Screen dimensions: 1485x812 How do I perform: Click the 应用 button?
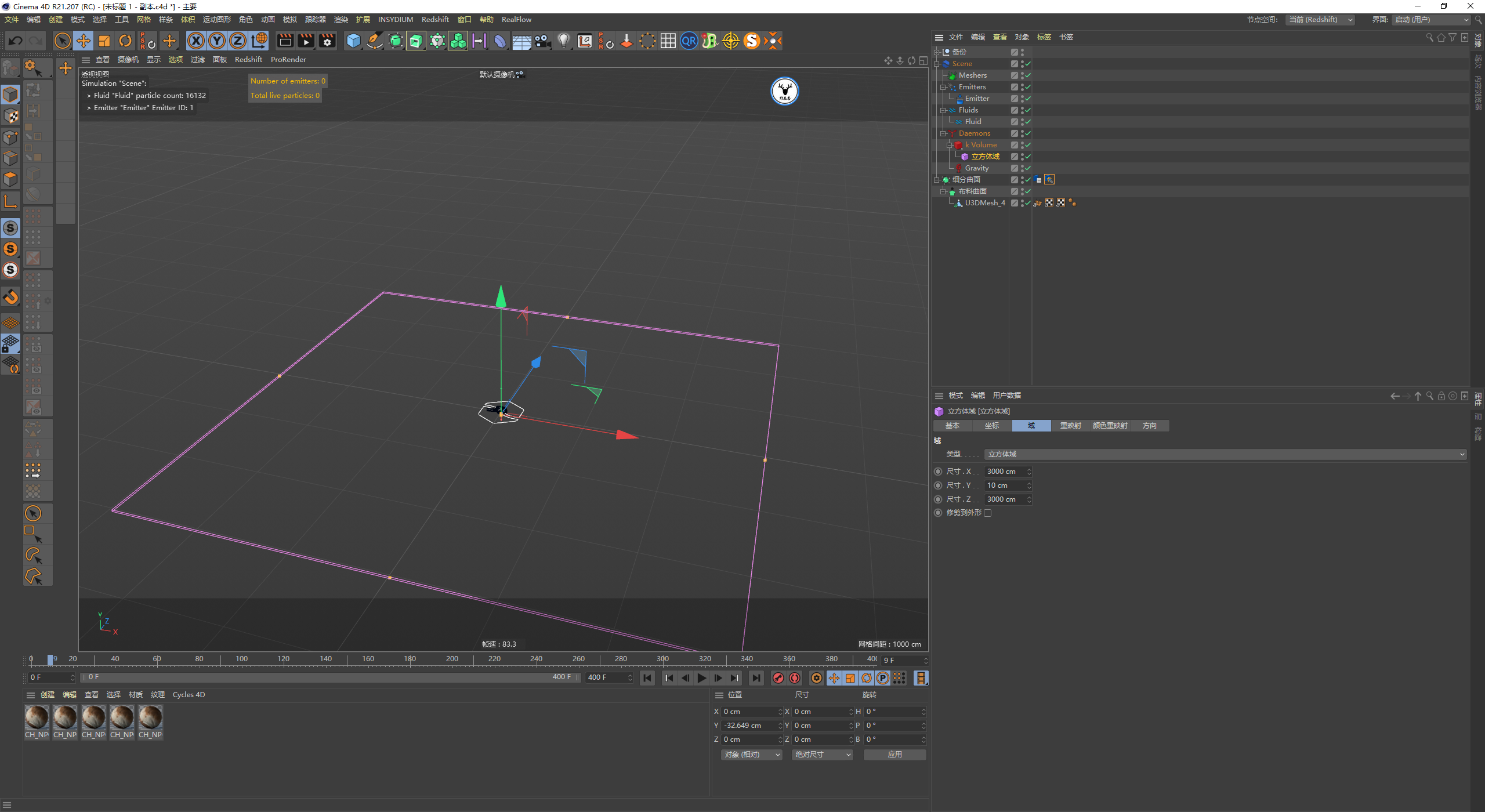click(894, 755)
